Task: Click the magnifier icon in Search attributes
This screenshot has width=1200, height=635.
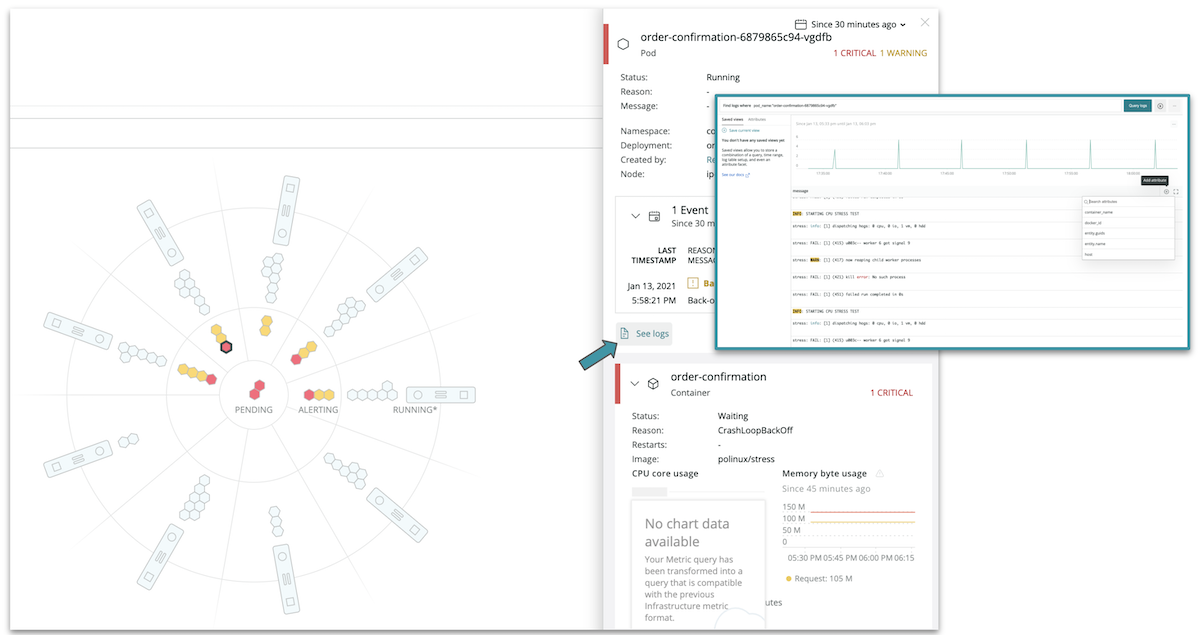Action: (1085, 202)
